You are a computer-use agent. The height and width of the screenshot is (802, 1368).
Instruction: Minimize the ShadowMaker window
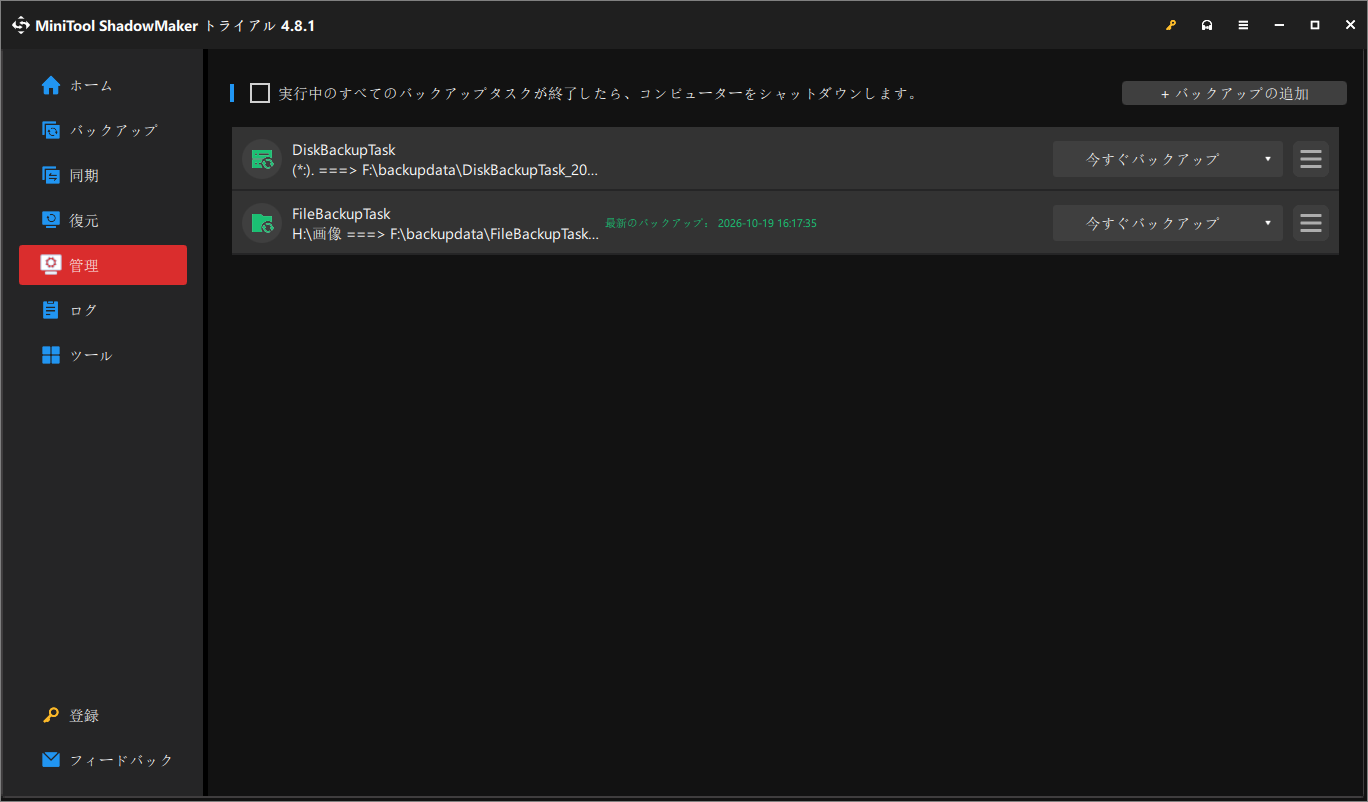(1279, 25)
